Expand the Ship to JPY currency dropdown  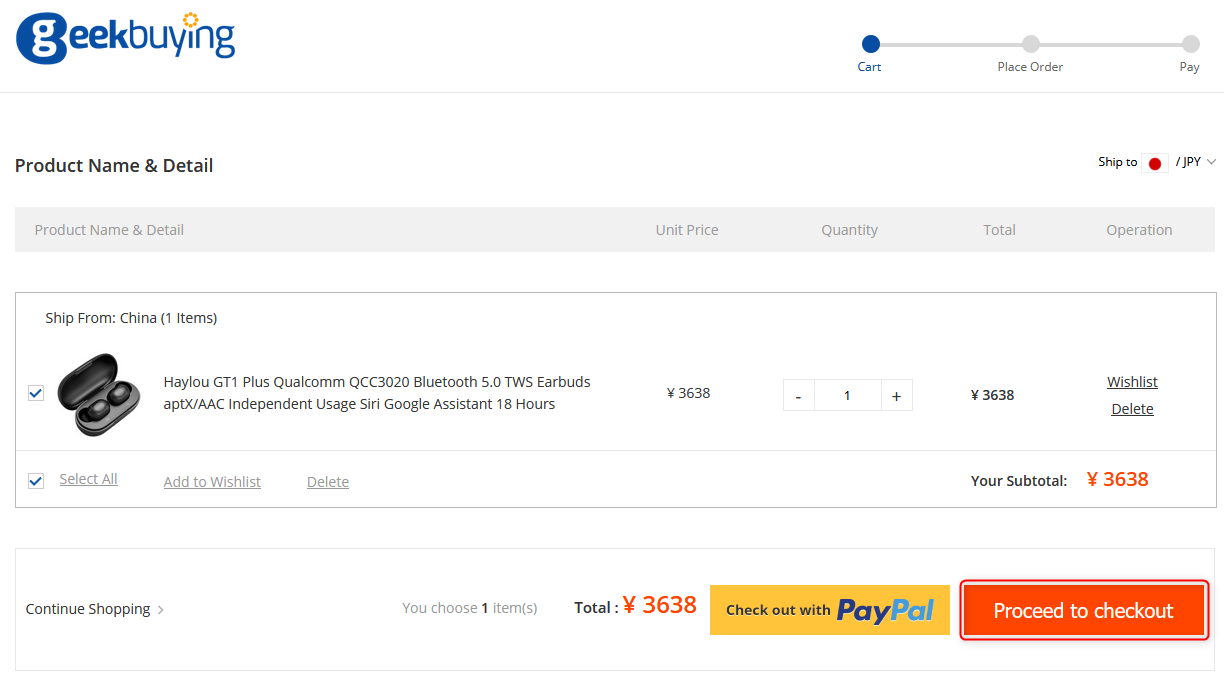tap(1194, 162)
